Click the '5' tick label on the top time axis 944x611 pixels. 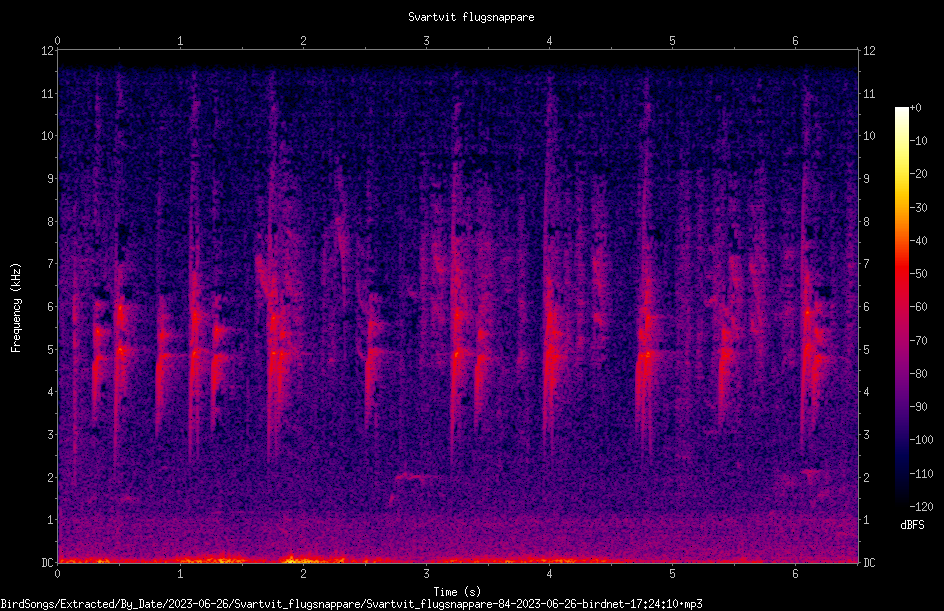tap(672, 41)
